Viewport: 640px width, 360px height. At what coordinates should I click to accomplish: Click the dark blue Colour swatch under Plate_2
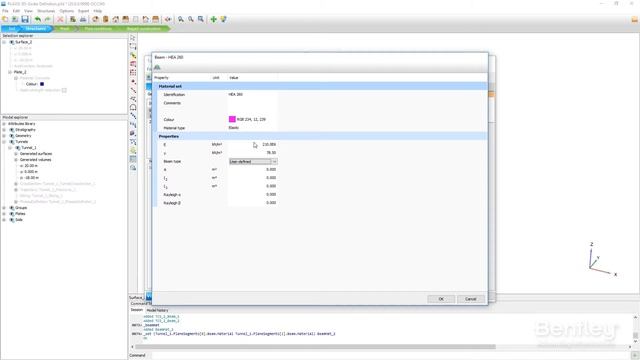tap(42, 84)
